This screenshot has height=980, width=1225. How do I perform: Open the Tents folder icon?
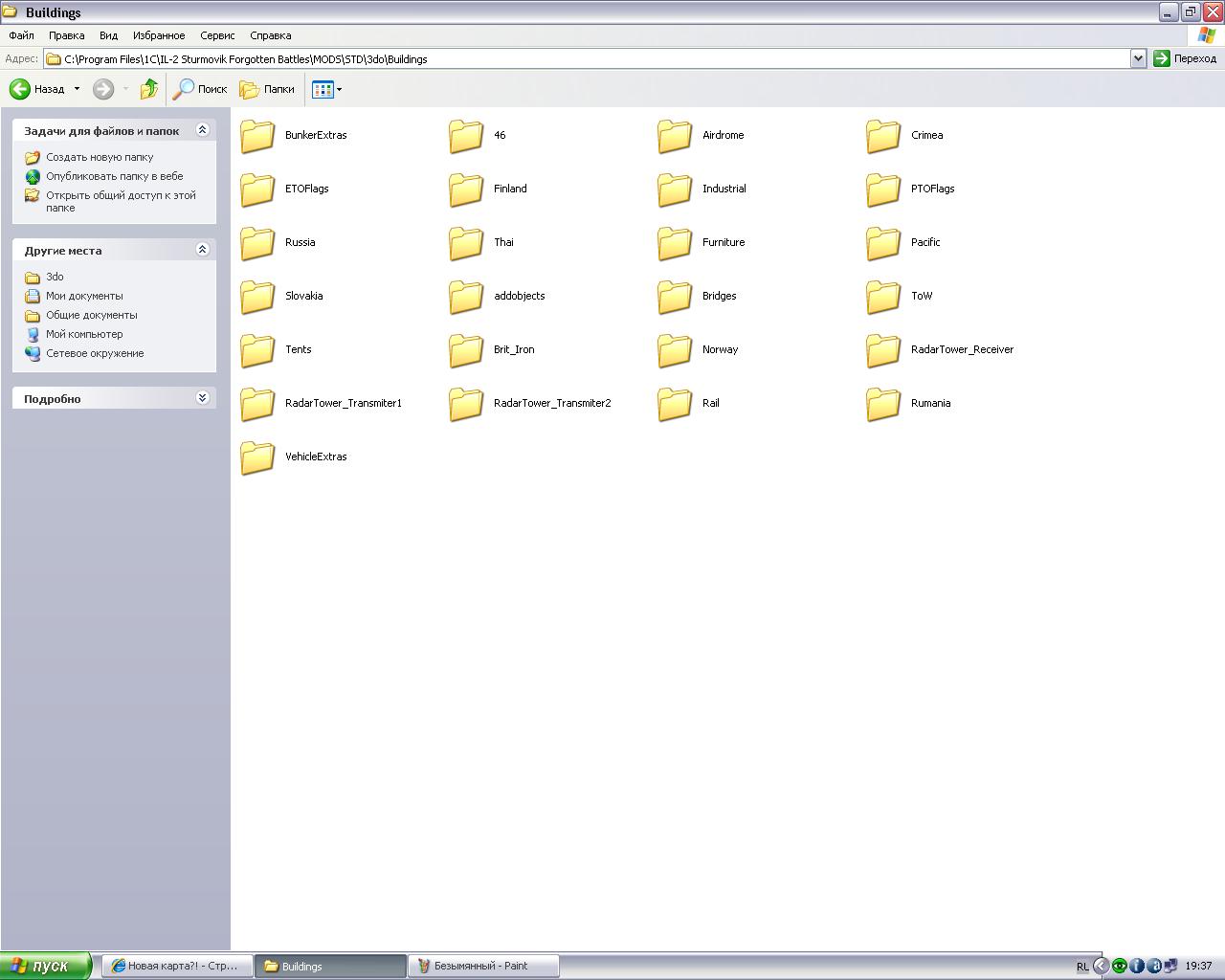257,350
